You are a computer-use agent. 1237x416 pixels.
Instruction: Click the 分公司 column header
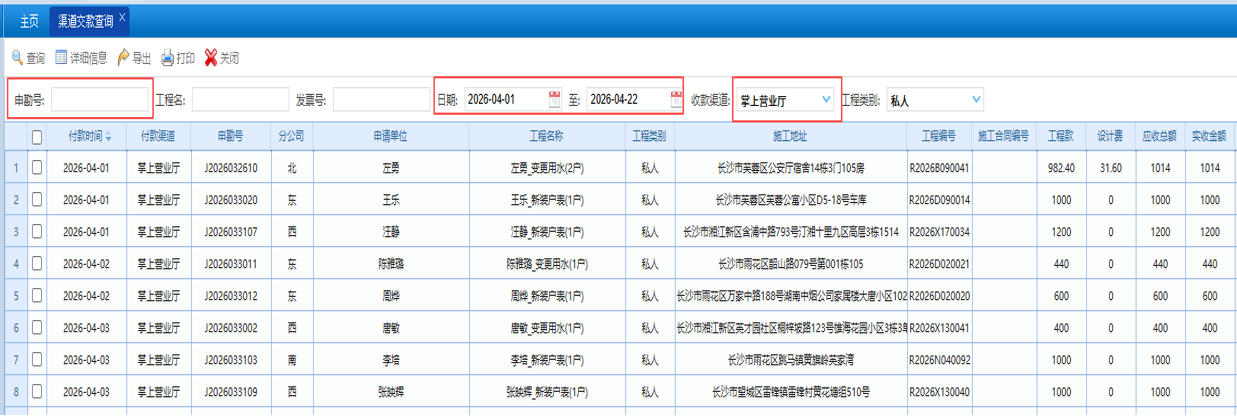click(x=291, y=136)
